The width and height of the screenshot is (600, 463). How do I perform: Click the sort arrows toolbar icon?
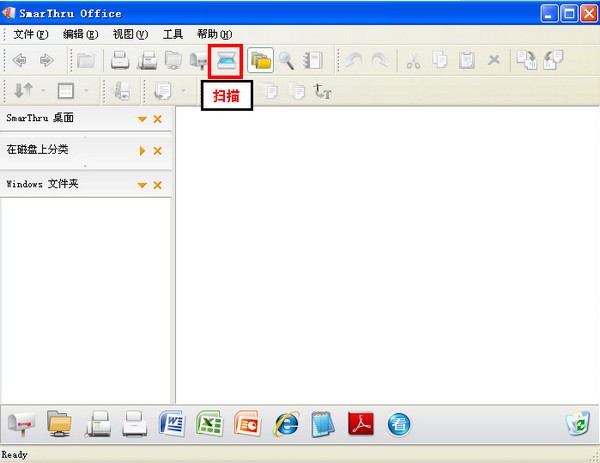23,91
